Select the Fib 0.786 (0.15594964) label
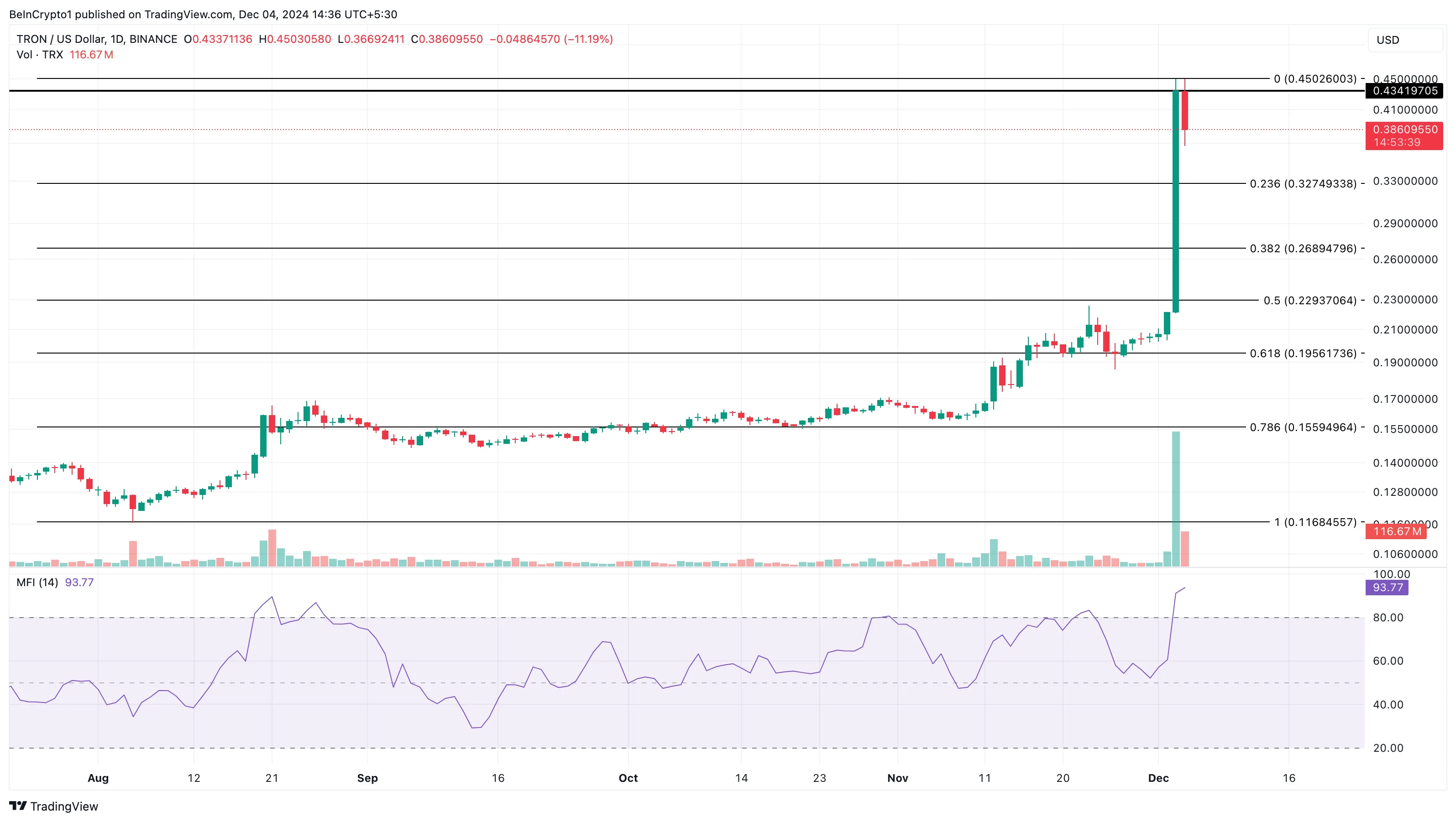The height and width of the screenshot is (822, 1456). click(x=1303, y=427)
